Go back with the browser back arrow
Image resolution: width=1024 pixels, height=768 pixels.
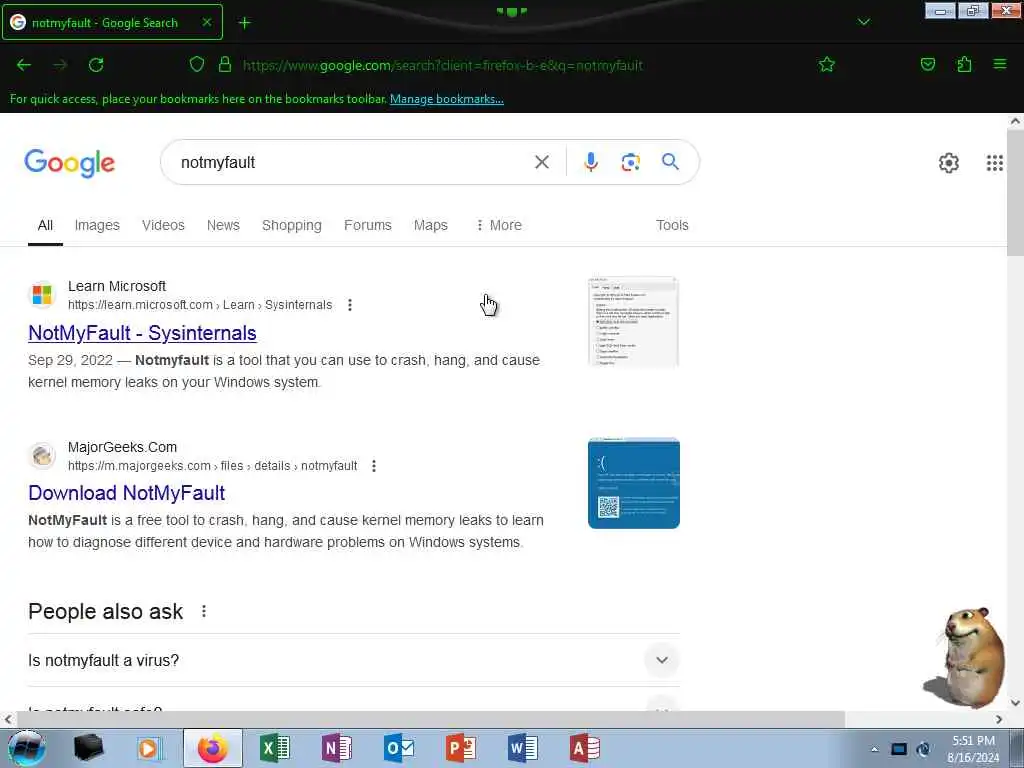point(24,65)
